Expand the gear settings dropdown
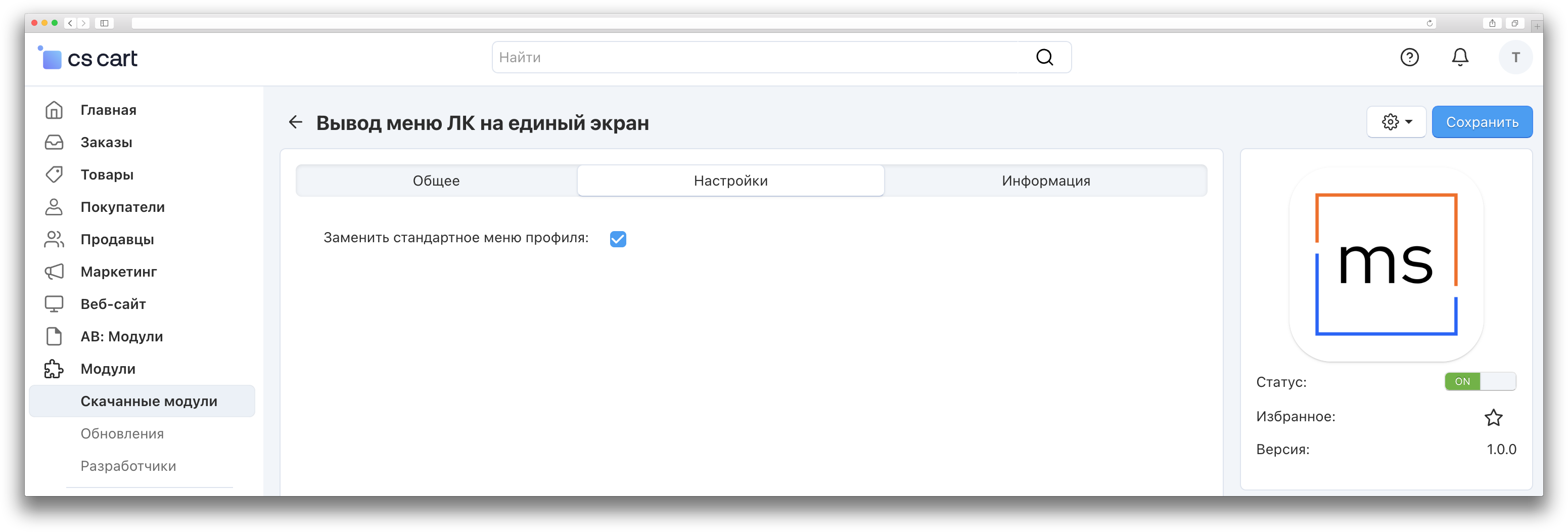Image resolution: width=1568 pixels, height=532 pixels. (1396, 122)
